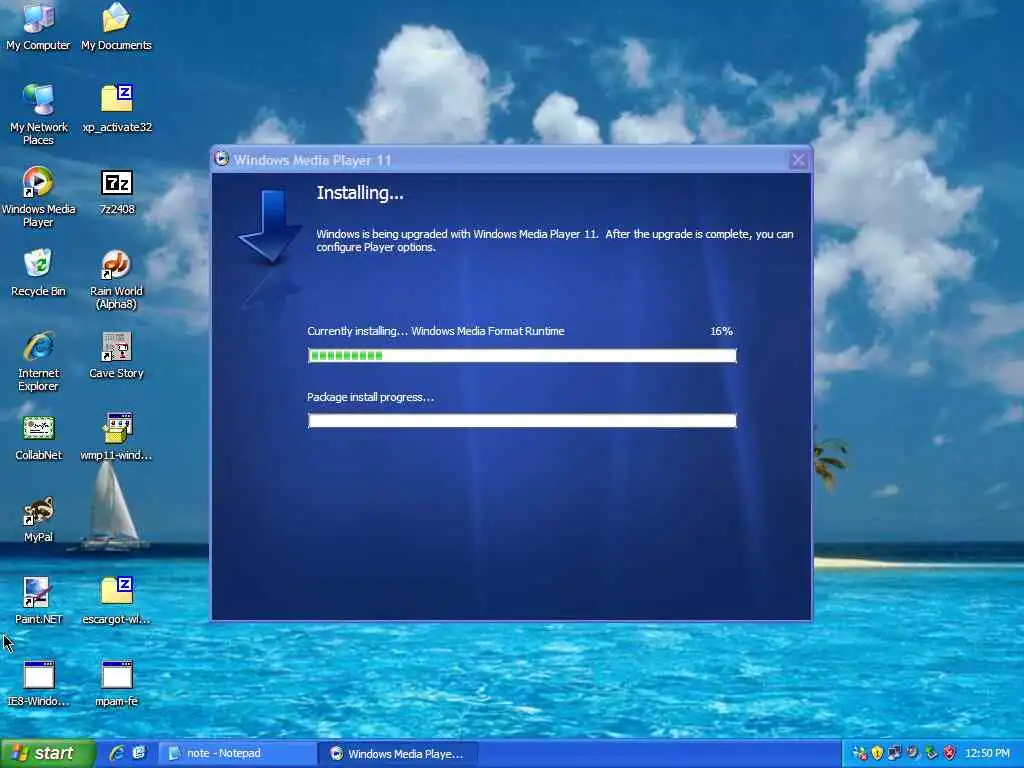
Task: Click the red shield Security Center tray icon
Action: tap(950, 754)
